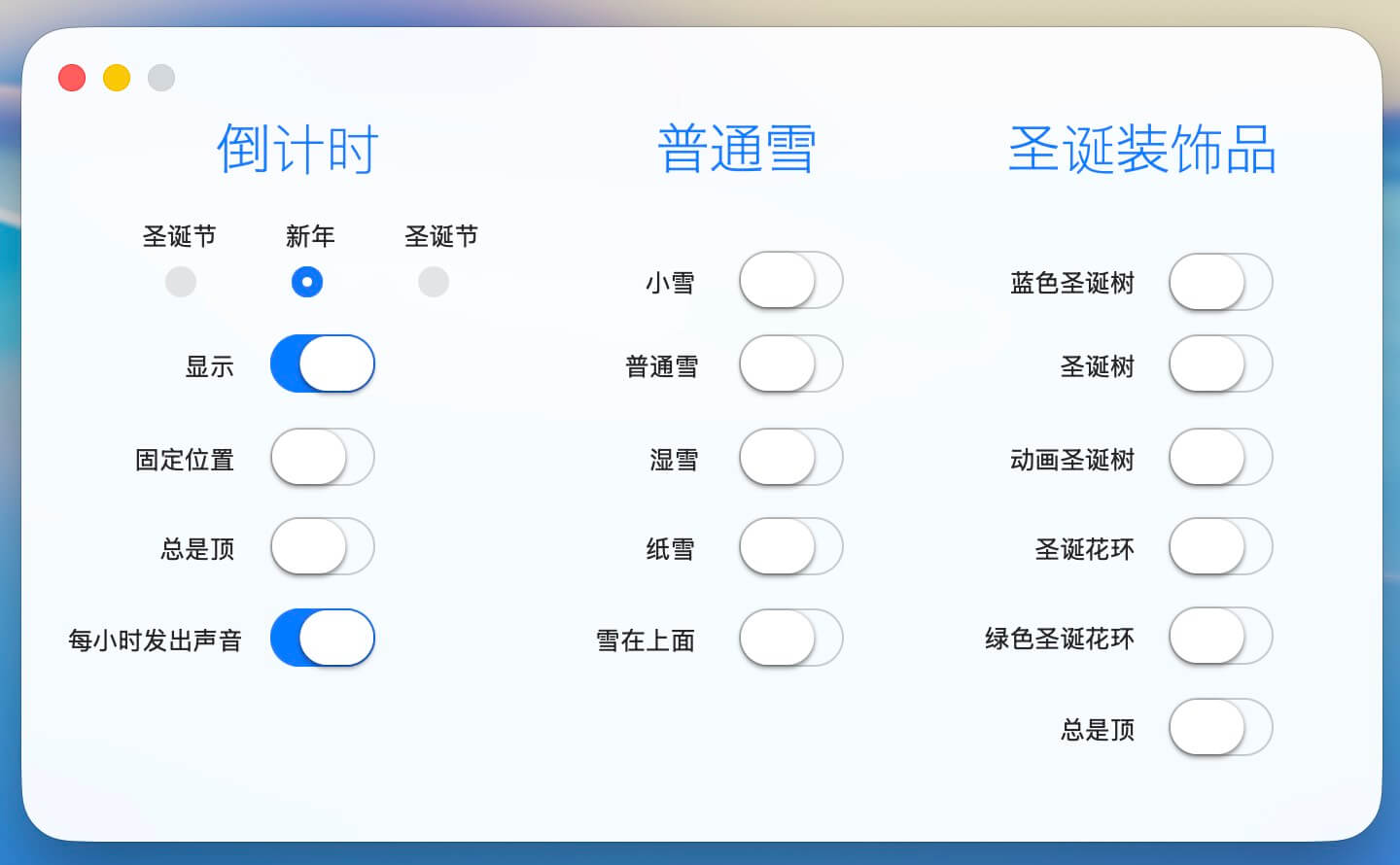1400x865 pixels.
Task: Turn on the plain 圣诞树 toggle
Action: [x=1220, y=364]
